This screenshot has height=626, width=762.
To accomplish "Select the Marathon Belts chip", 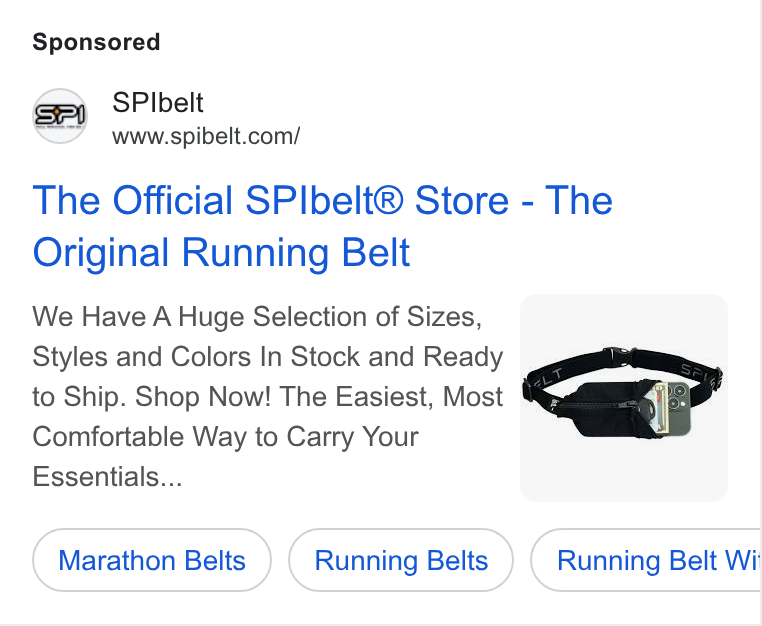I will click(x=152, y=560).
